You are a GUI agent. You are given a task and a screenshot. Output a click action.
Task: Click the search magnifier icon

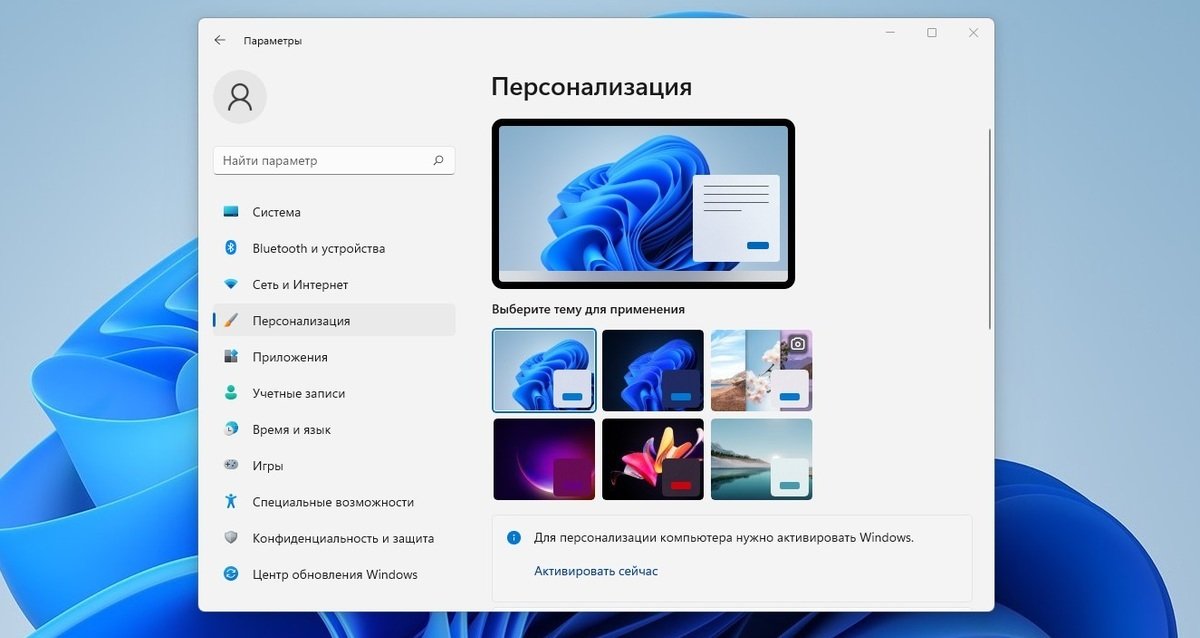point(438,160)
